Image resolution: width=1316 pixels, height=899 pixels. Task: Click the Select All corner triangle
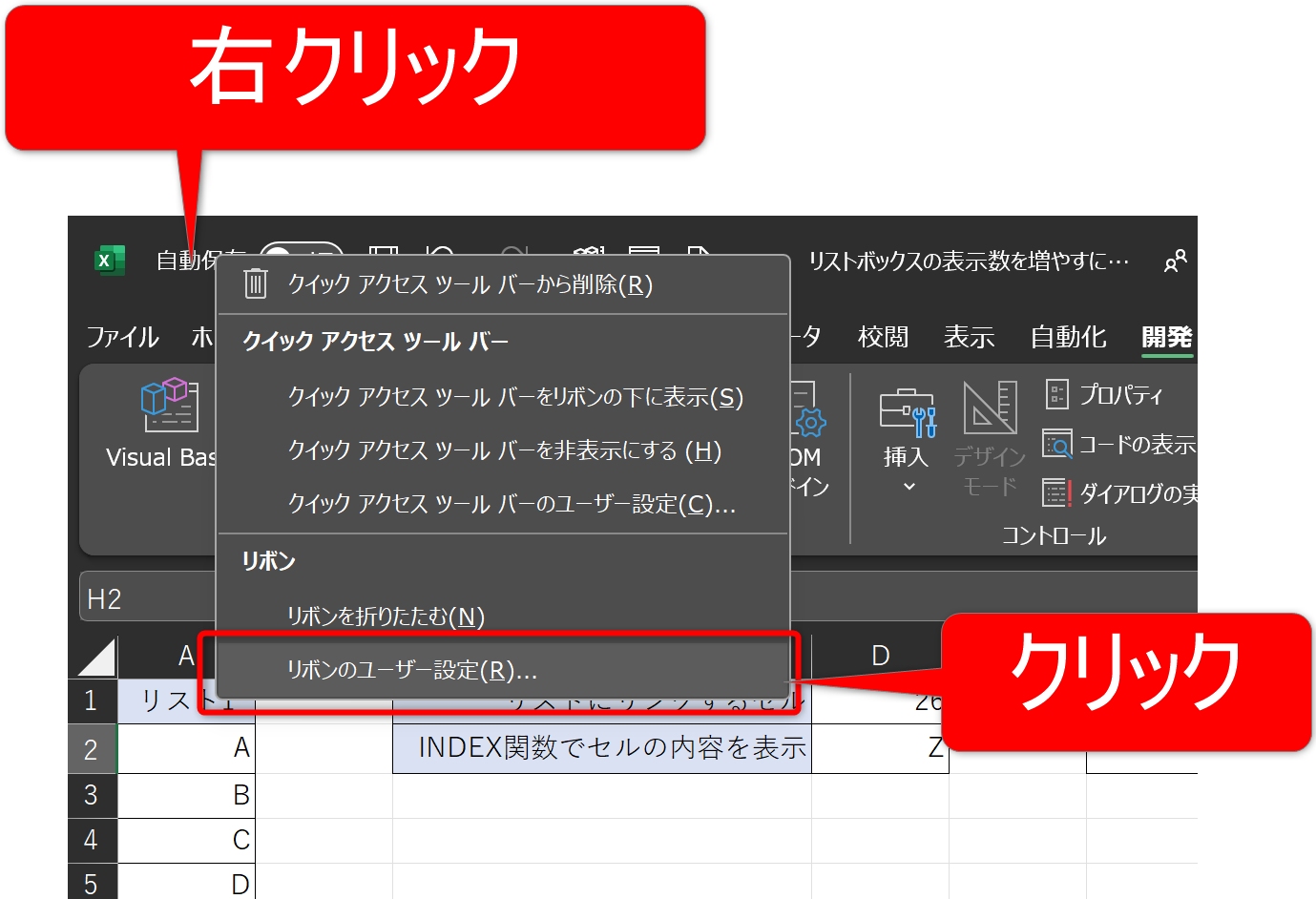coord(96,657)
